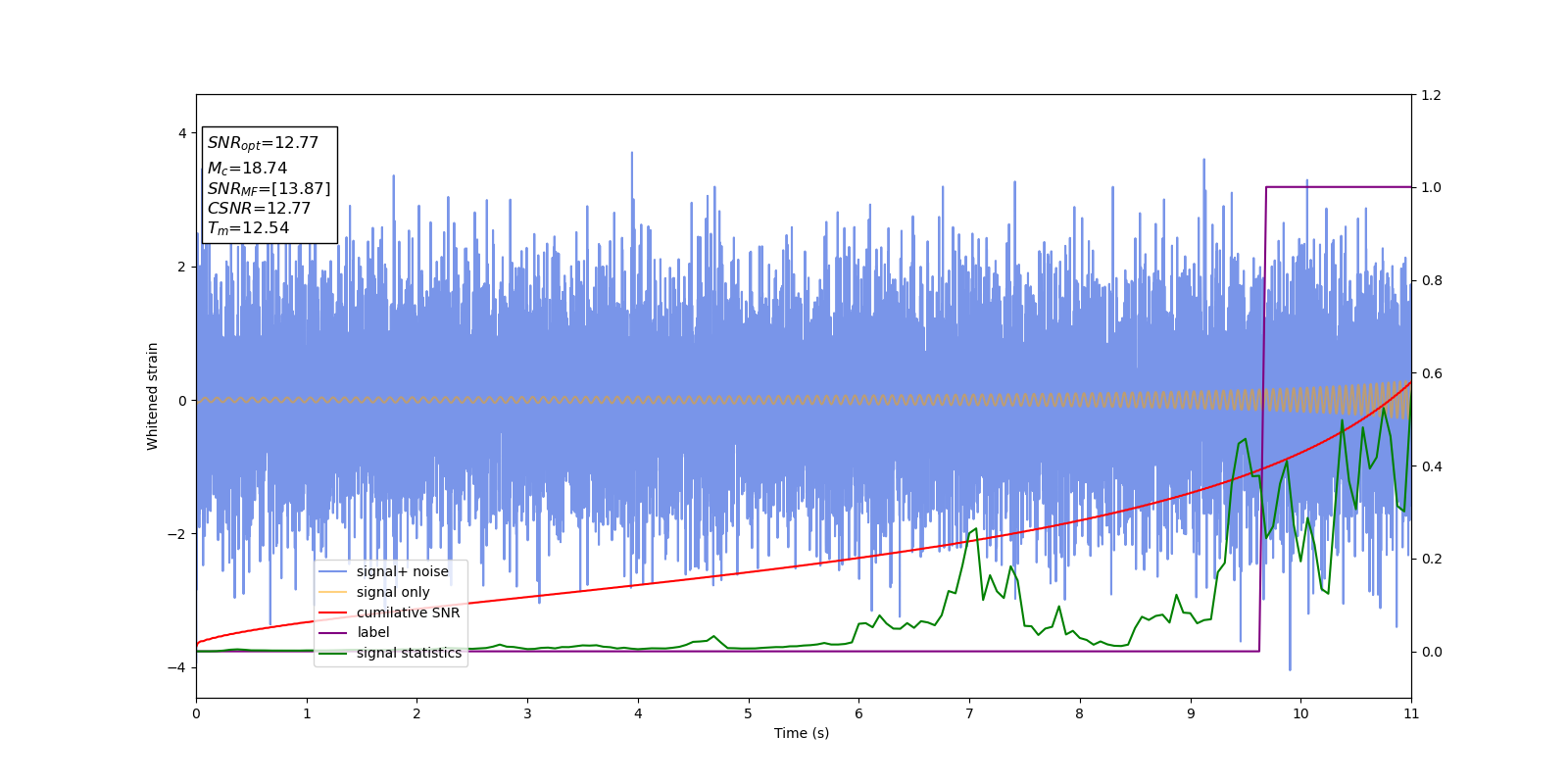1568x784 pixels.
Task: Click x-axis tick label 7
Action: (969, 713)
